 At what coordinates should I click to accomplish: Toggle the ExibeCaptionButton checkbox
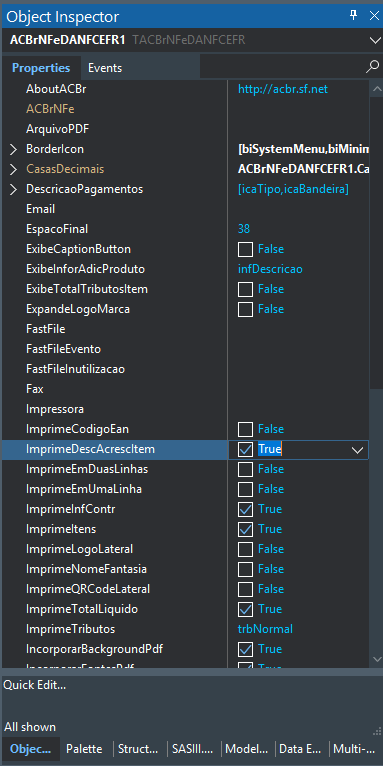click(x=245, y=250)
